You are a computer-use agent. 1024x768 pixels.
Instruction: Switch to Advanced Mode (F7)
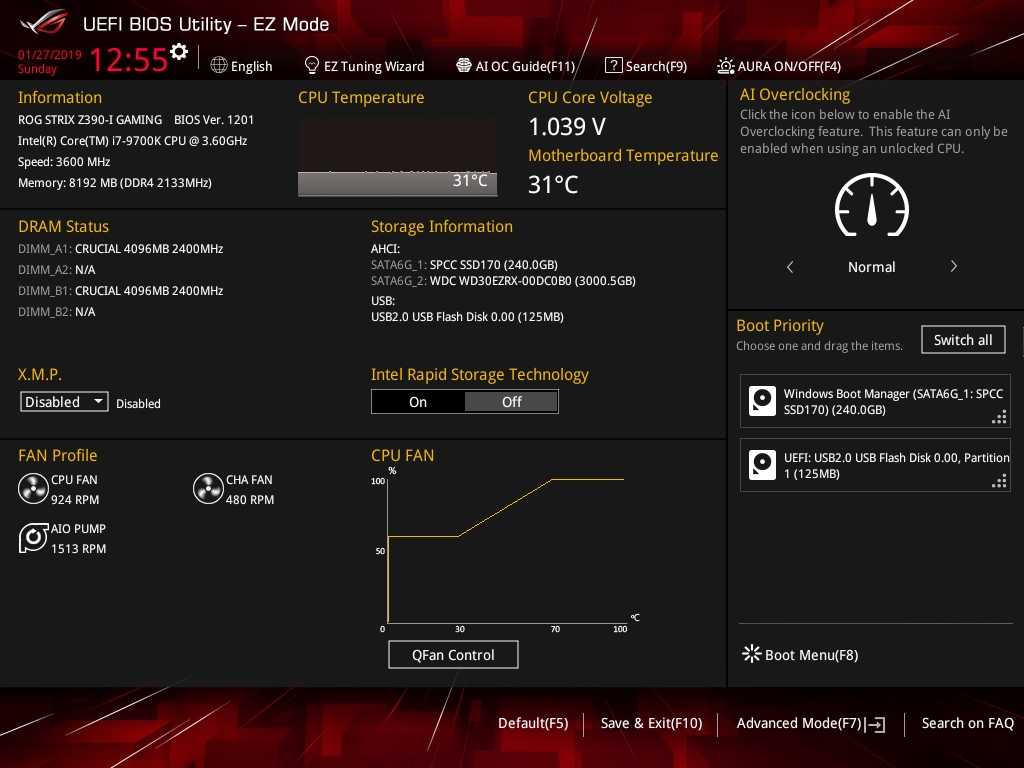pyautogui.click(x=810, y=723)
